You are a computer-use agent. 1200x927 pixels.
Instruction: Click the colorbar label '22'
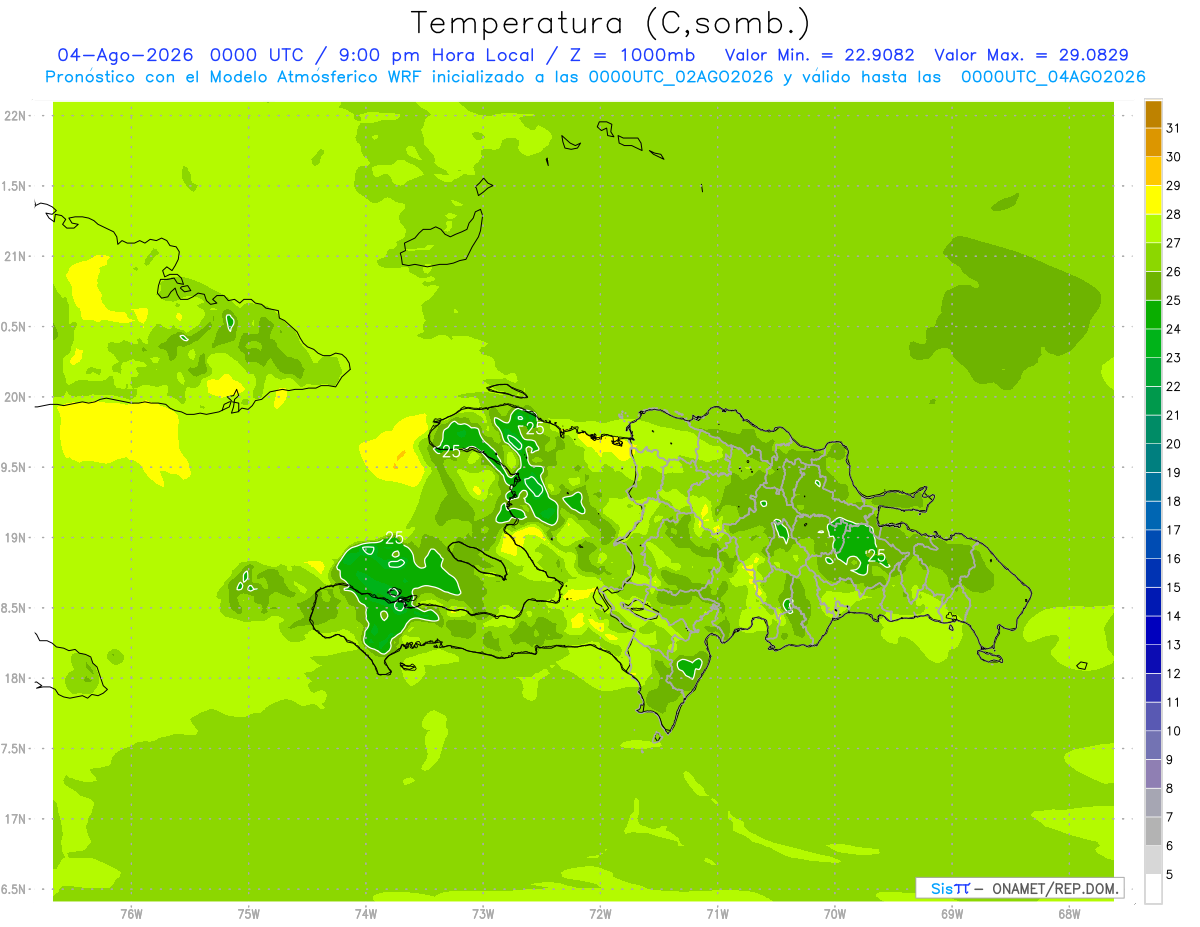1173,387
